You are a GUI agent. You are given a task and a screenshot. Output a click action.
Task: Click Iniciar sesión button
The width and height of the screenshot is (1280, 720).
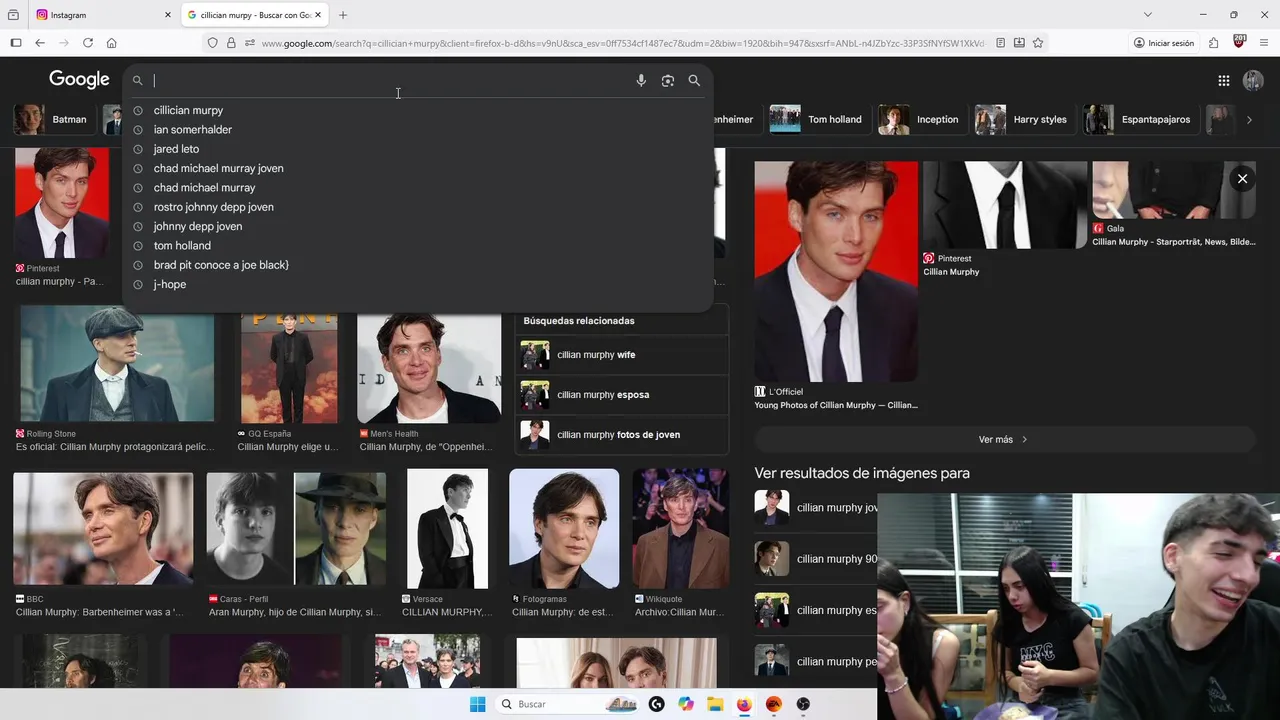click(1164, 43)
